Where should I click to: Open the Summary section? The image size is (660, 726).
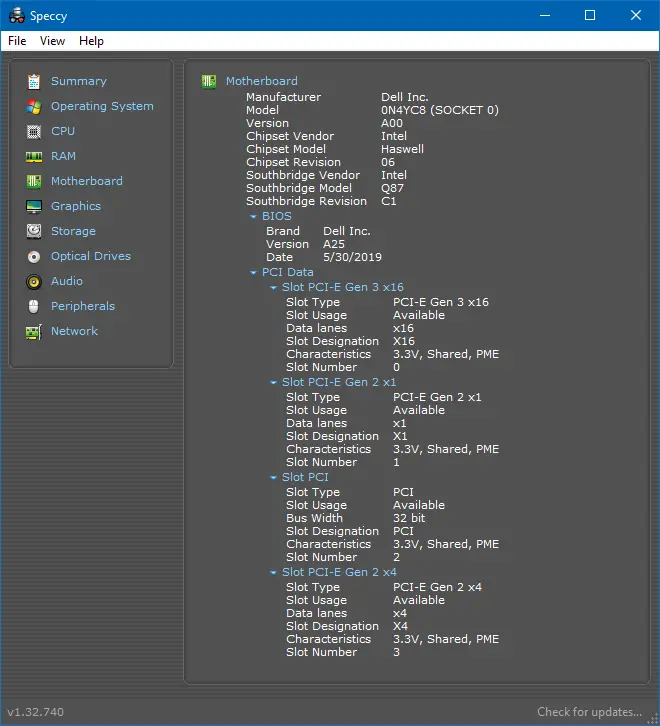click(x=79, y=81)
